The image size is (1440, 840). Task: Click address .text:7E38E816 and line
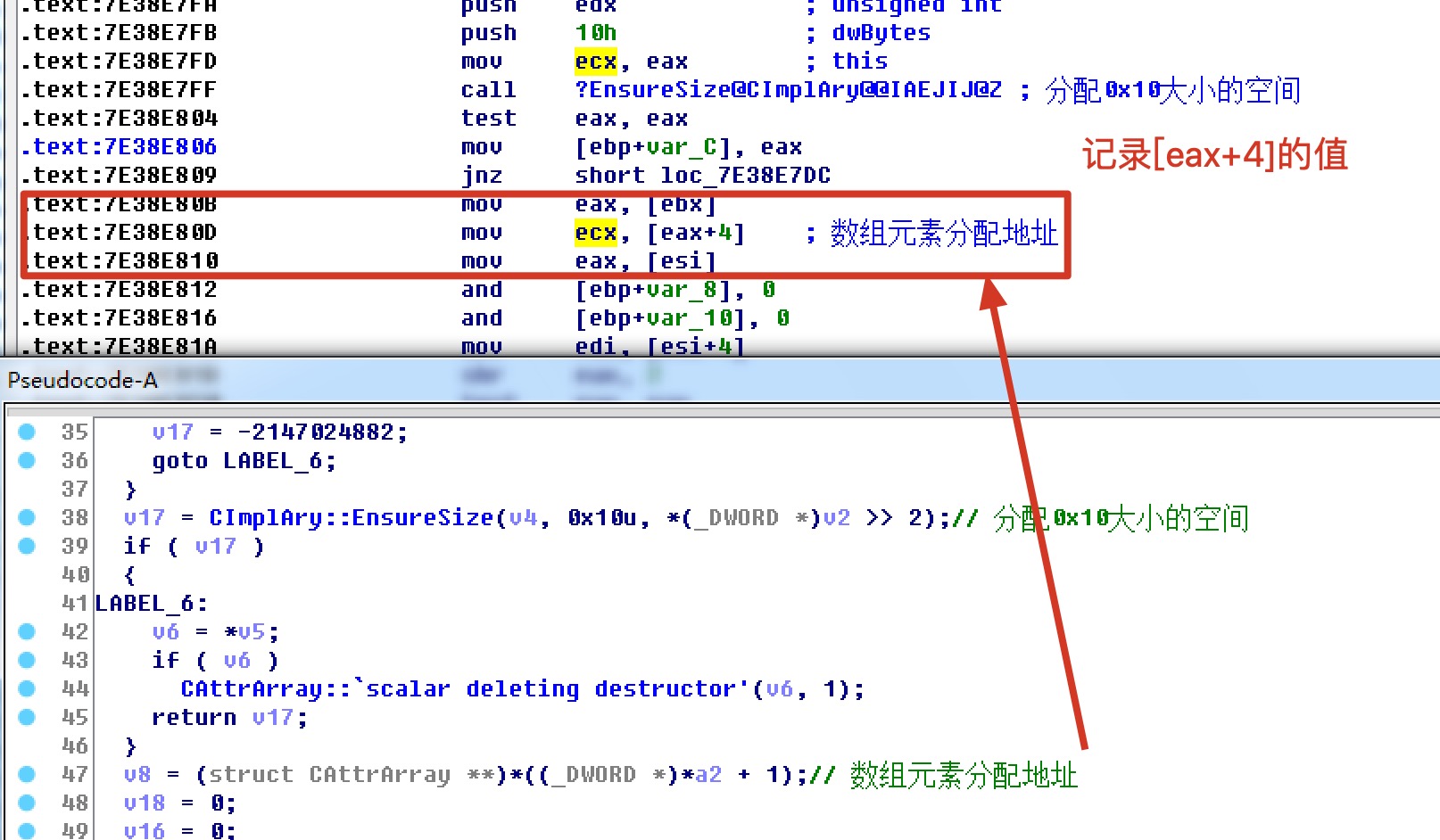coord(120,318)
